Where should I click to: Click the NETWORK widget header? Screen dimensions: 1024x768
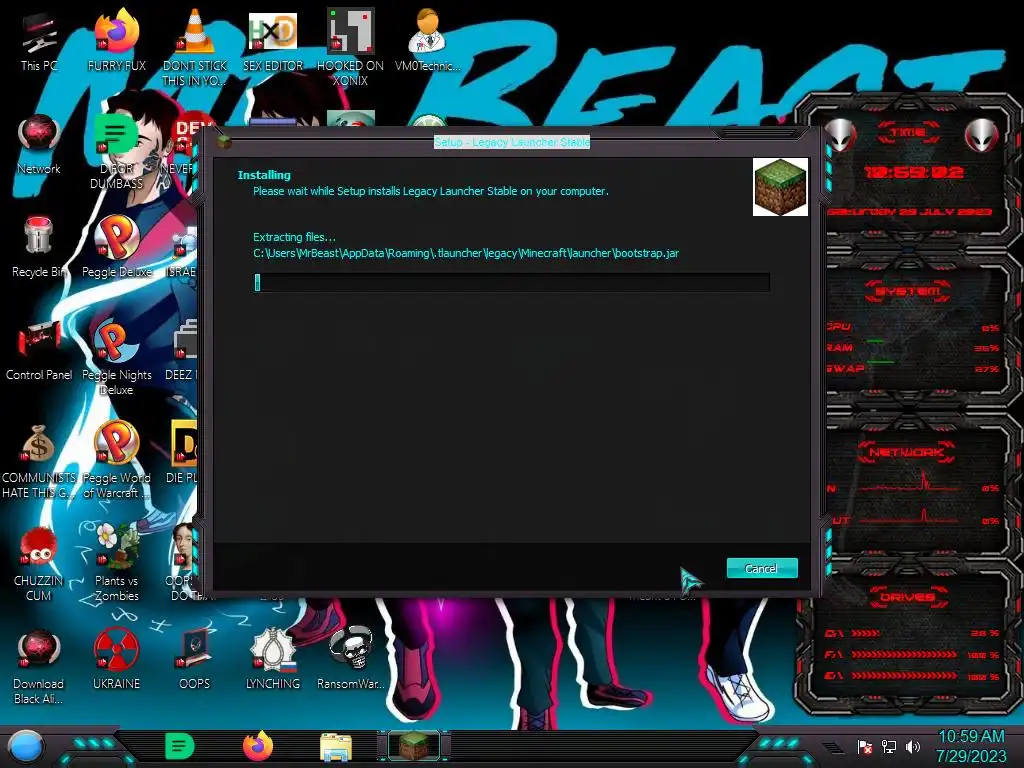click(906, 452)
